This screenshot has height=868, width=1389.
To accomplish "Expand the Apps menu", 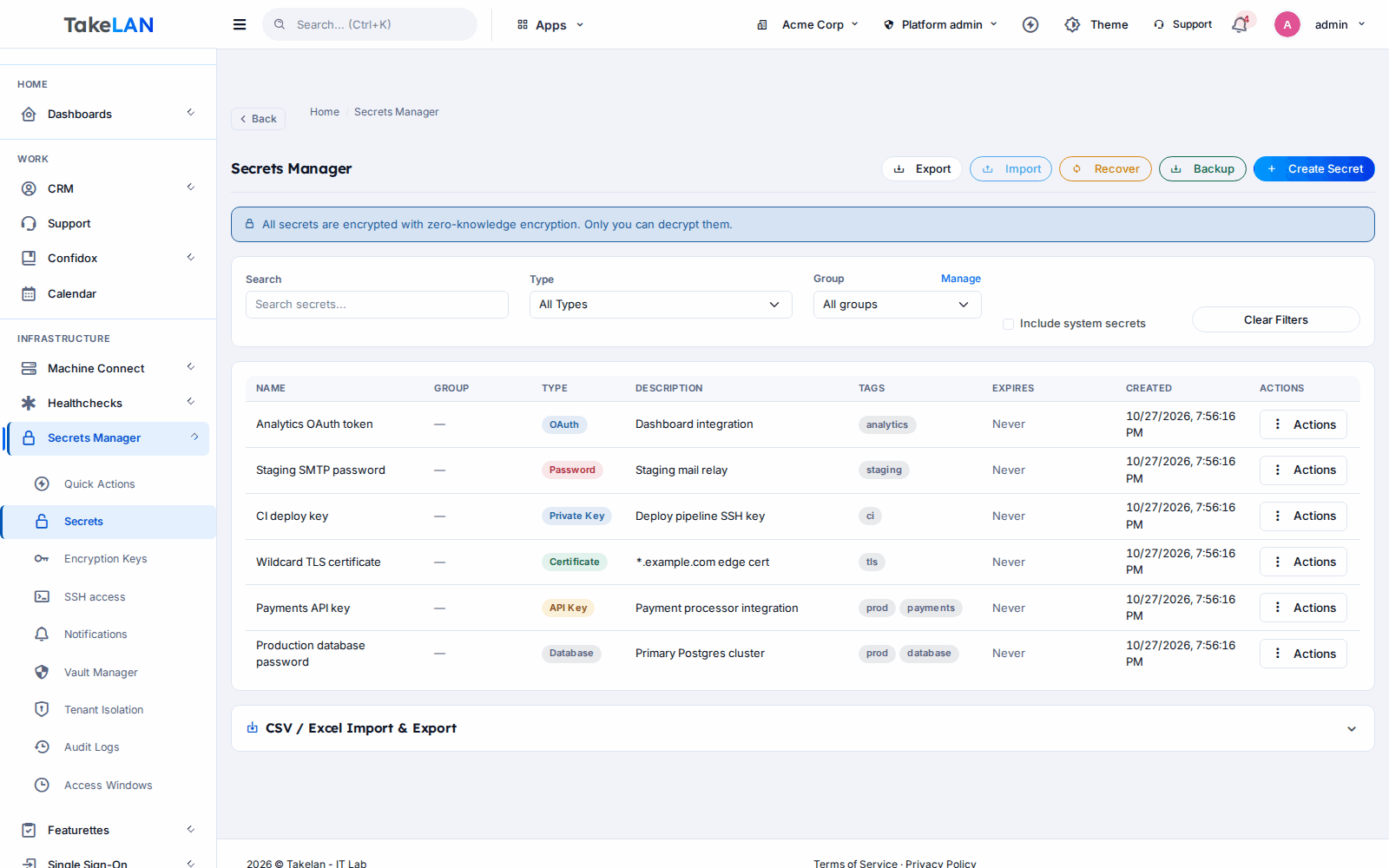I will coord(551,24).
